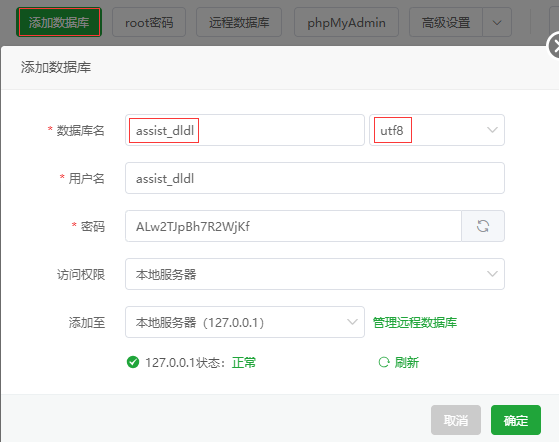Launch phpMyAdmin
The width and height of the screenshot is (559, 442).
tap(346, 22)
